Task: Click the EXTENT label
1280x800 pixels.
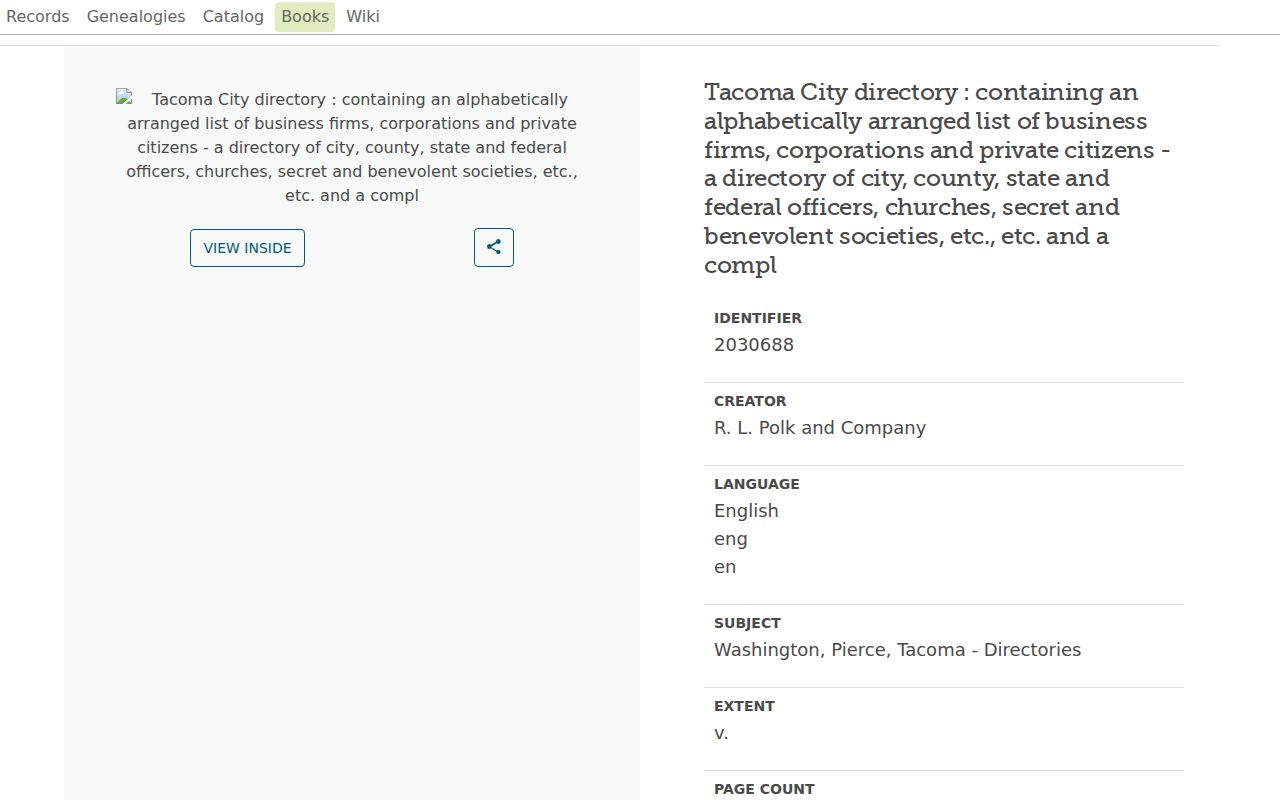Action: tap(744, 706)
